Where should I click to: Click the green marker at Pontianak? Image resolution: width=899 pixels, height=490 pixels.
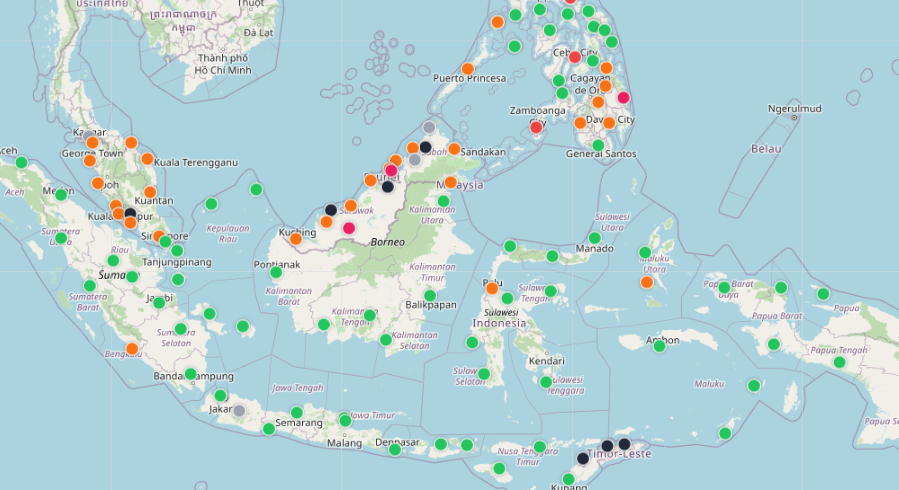tap(276, 272)
